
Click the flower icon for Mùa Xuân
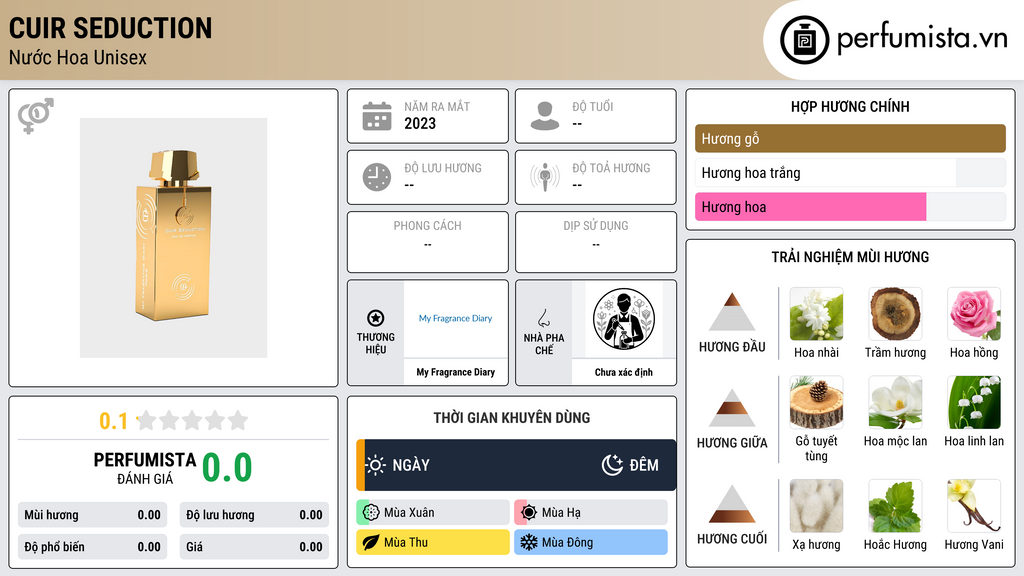tap(371, 513)
